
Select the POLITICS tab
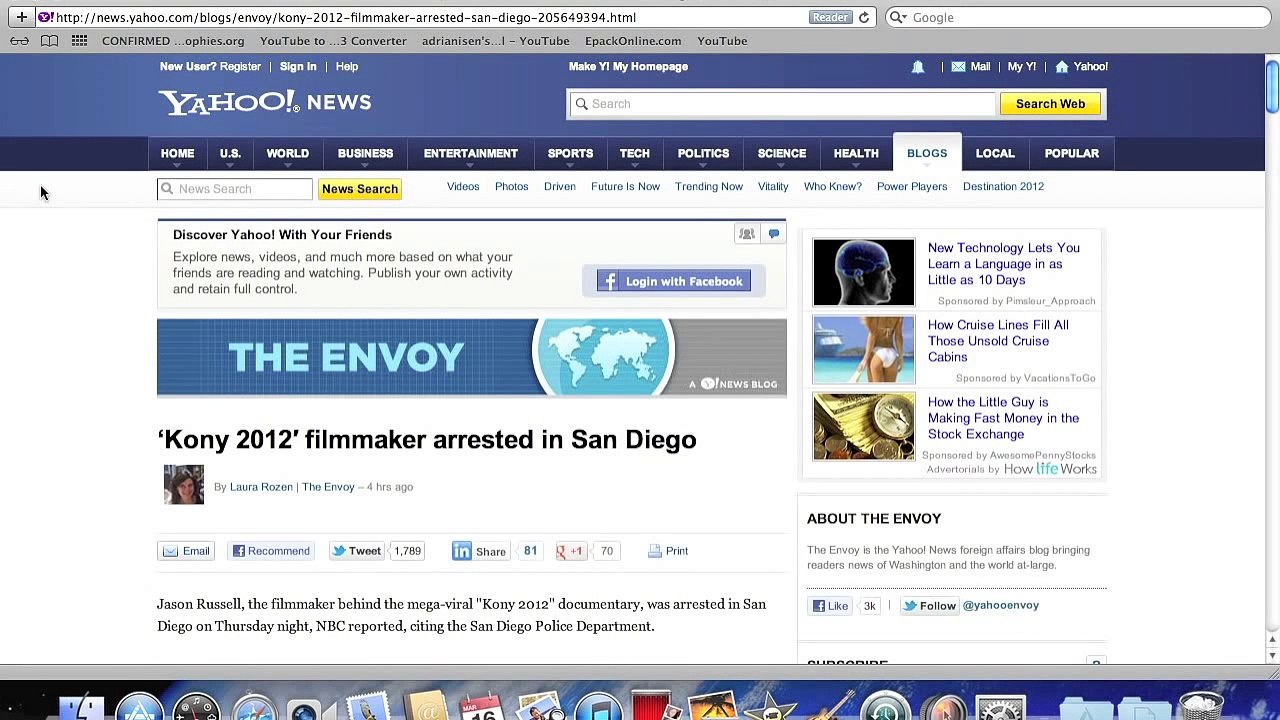(x=703, y=154)
